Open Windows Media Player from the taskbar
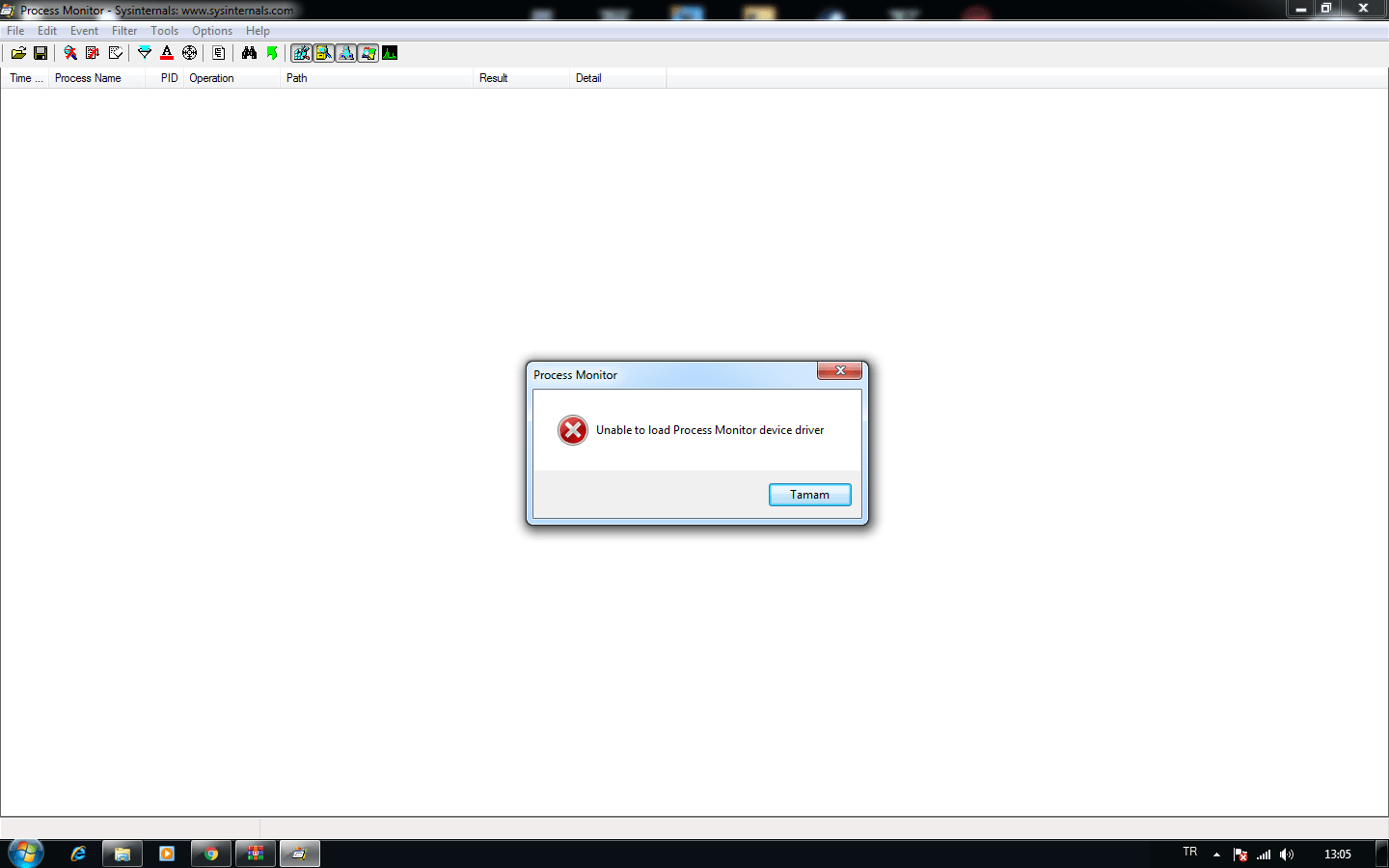This screenshot has height=868, width=1389. (x=167, y=854)
